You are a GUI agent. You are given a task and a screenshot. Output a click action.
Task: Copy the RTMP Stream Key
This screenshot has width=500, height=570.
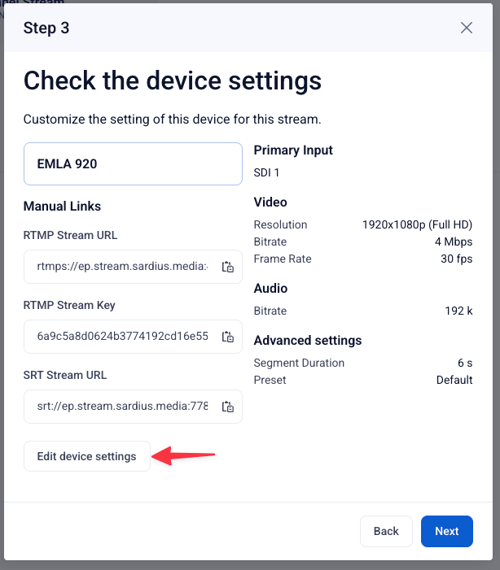click(x=228, y=337)
